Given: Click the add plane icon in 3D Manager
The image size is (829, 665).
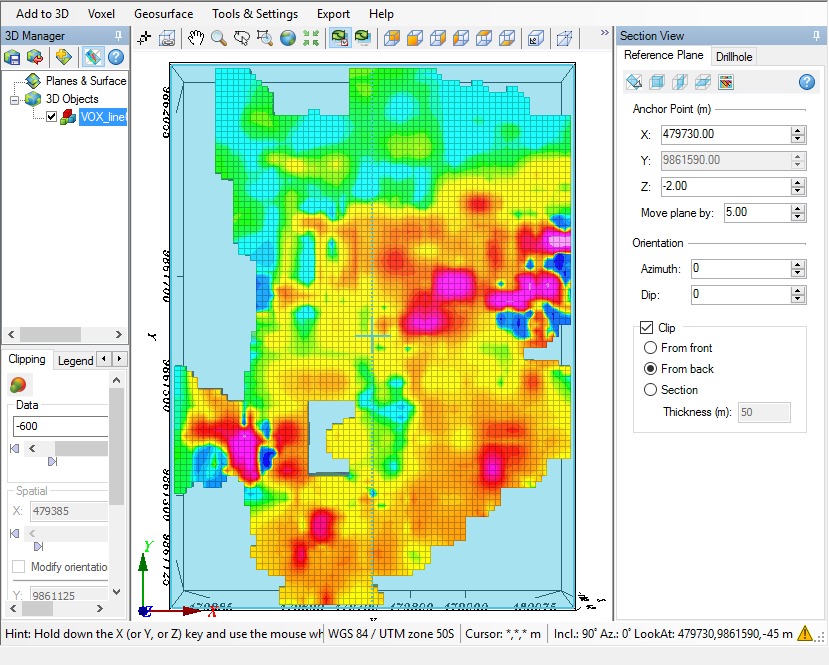Looking at the screenshot, I should tap(64, 57).
